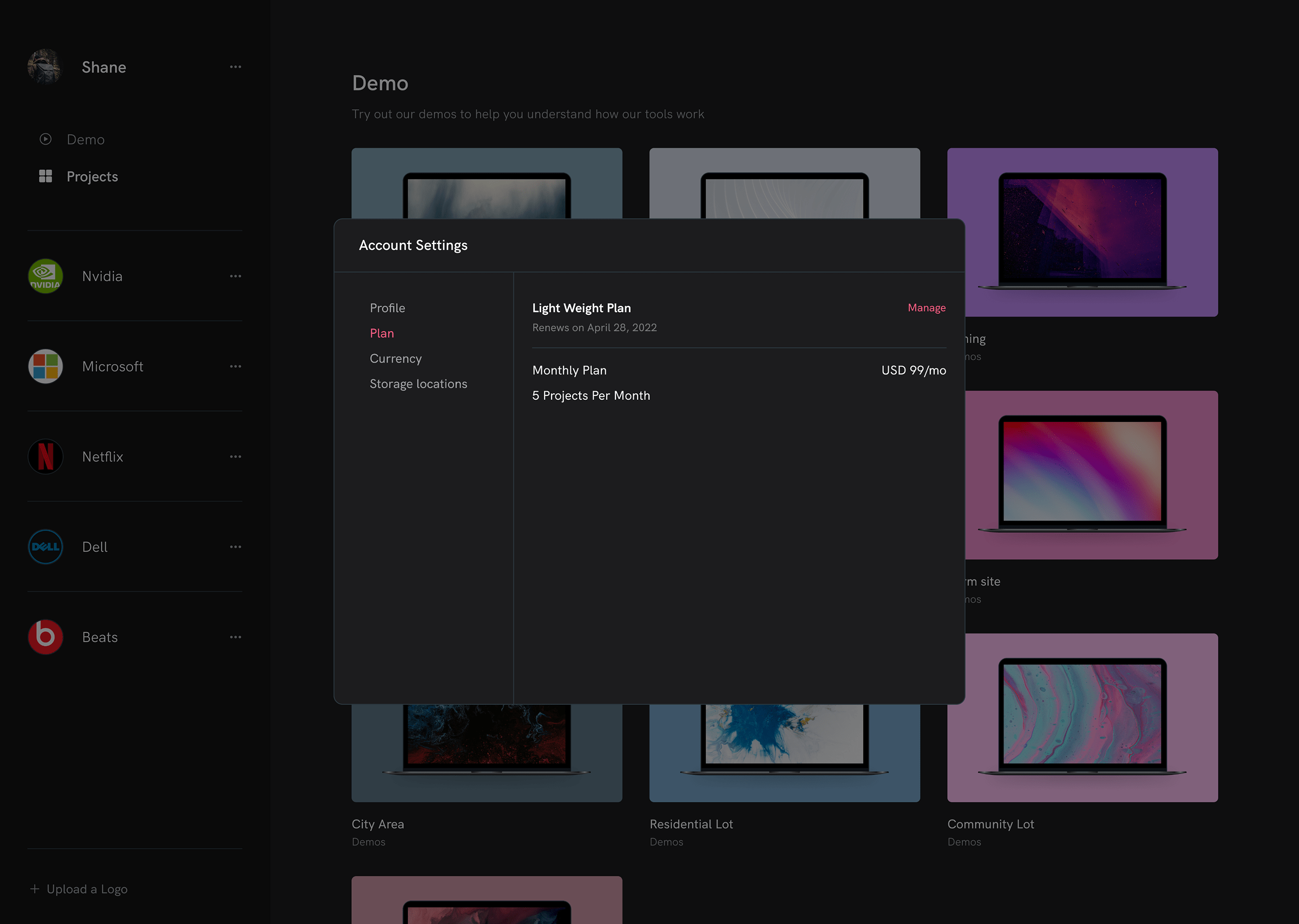
Task: Open the Demo section via its play icon
Action: [x=45, y=138]
